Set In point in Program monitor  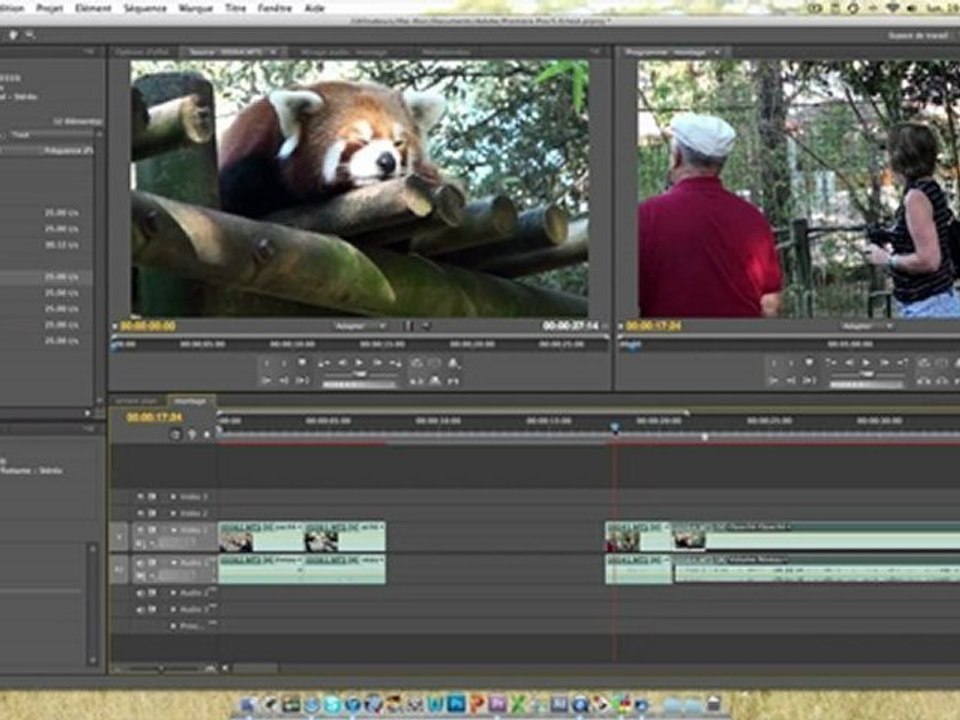(773, 363)
